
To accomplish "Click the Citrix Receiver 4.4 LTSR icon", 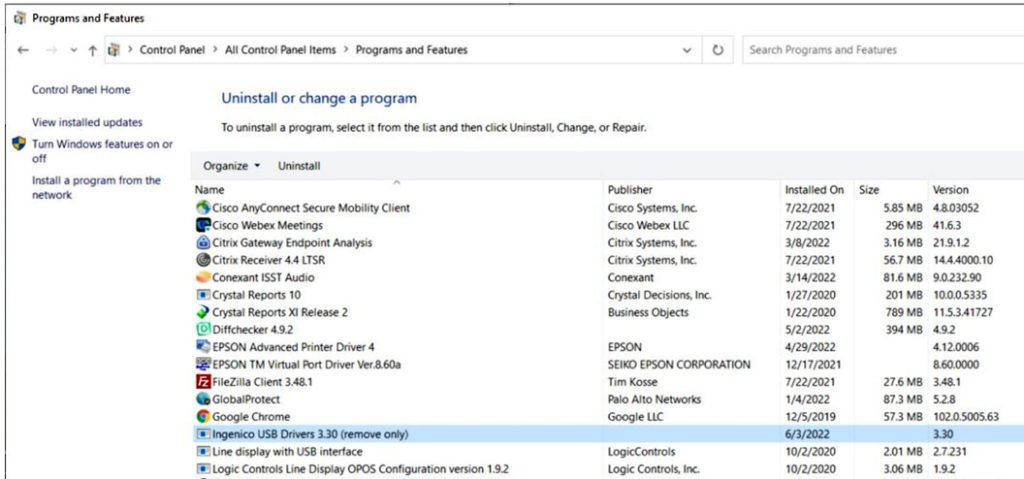I will [x=203, y=260].
